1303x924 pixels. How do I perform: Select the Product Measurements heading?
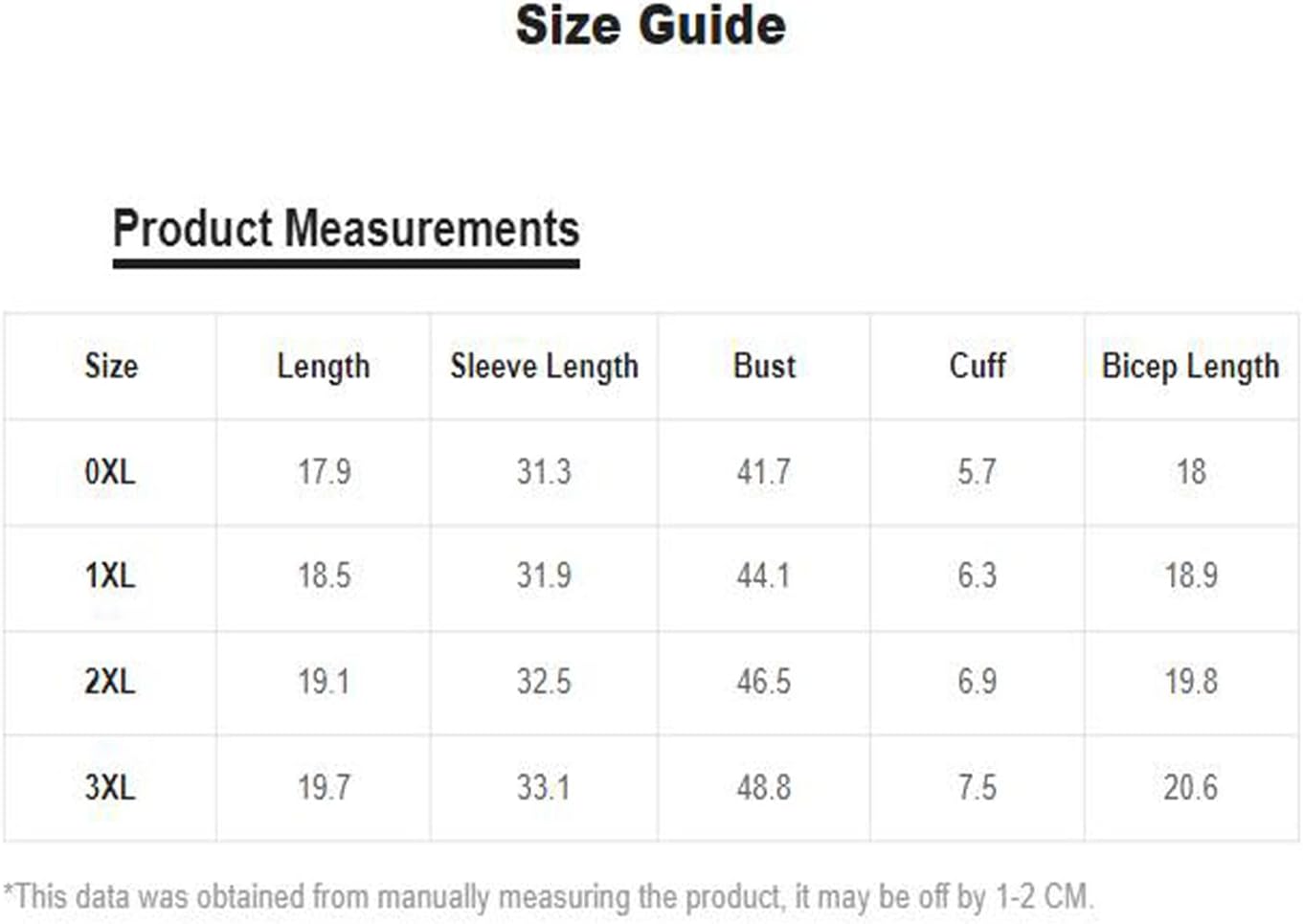click(x=346, y=230)
